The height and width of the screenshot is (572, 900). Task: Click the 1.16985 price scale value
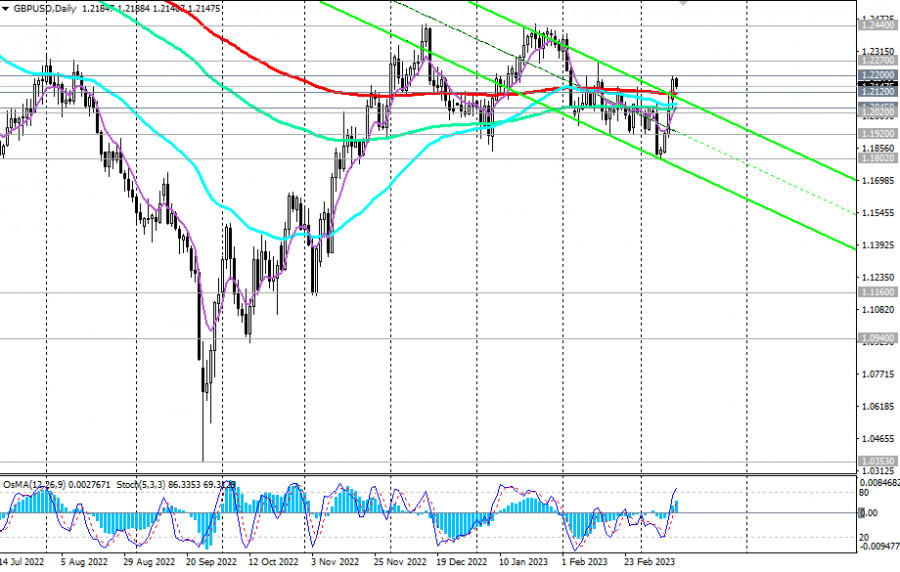877,181
